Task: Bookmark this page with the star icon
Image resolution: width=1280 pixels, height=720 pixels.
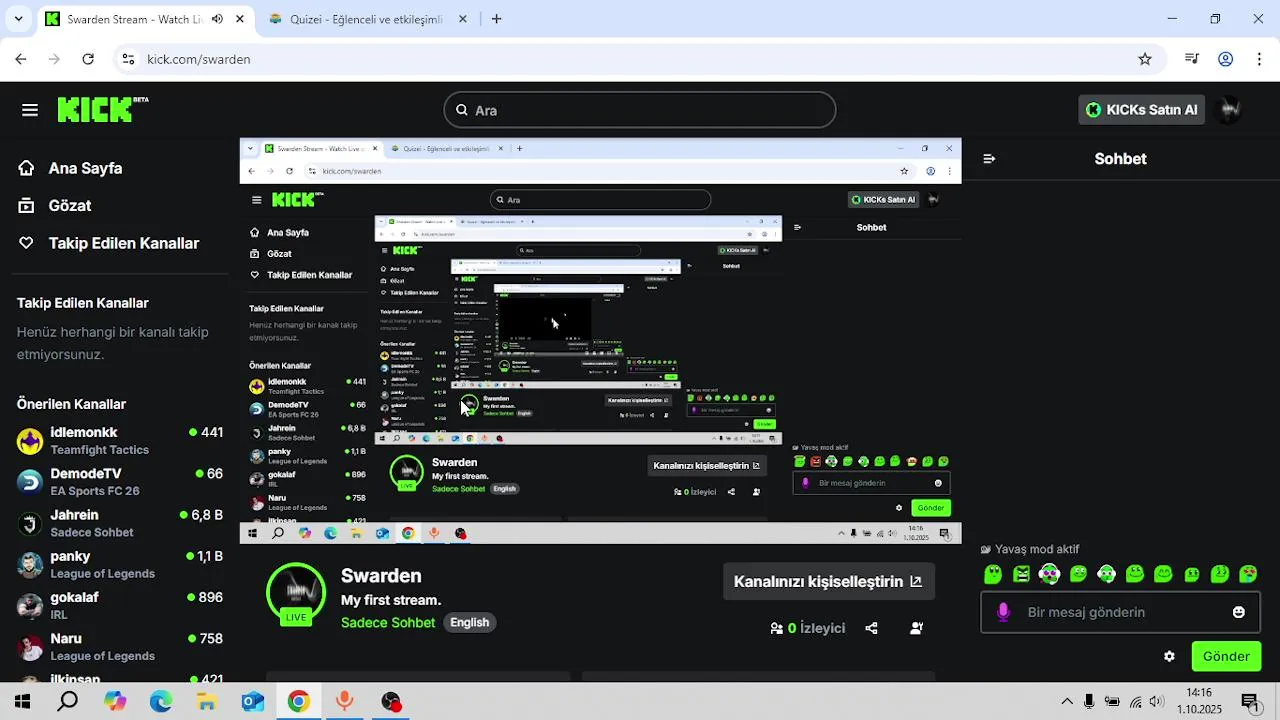Action: (x=1145, y=59)
